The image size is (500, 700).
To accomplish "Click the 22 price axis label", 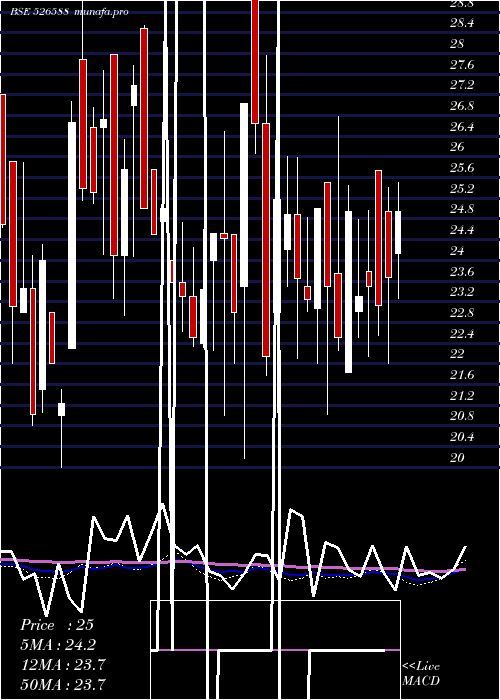I will point(457,354).
